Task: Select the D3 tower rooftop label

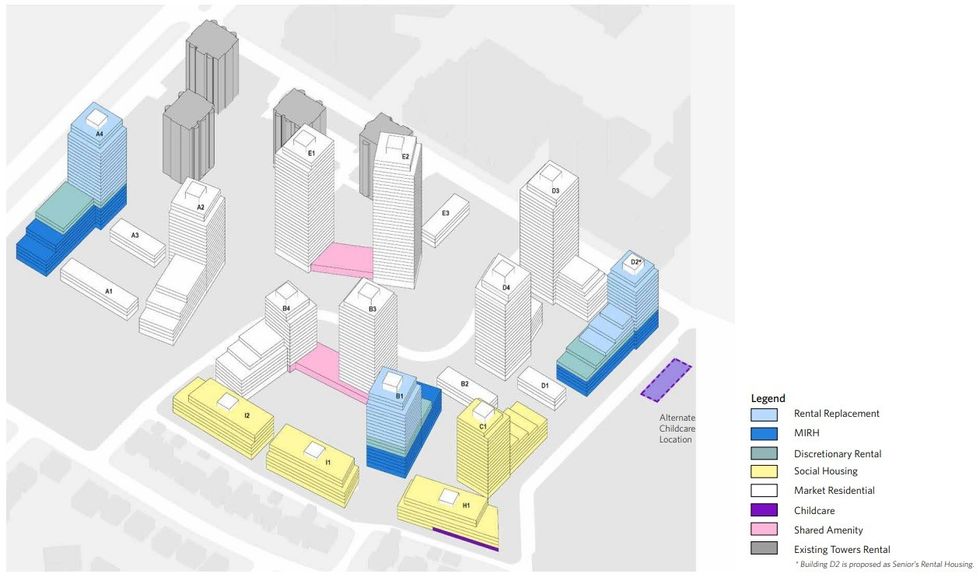Action: pyautogui.click(x=555, y=190)
